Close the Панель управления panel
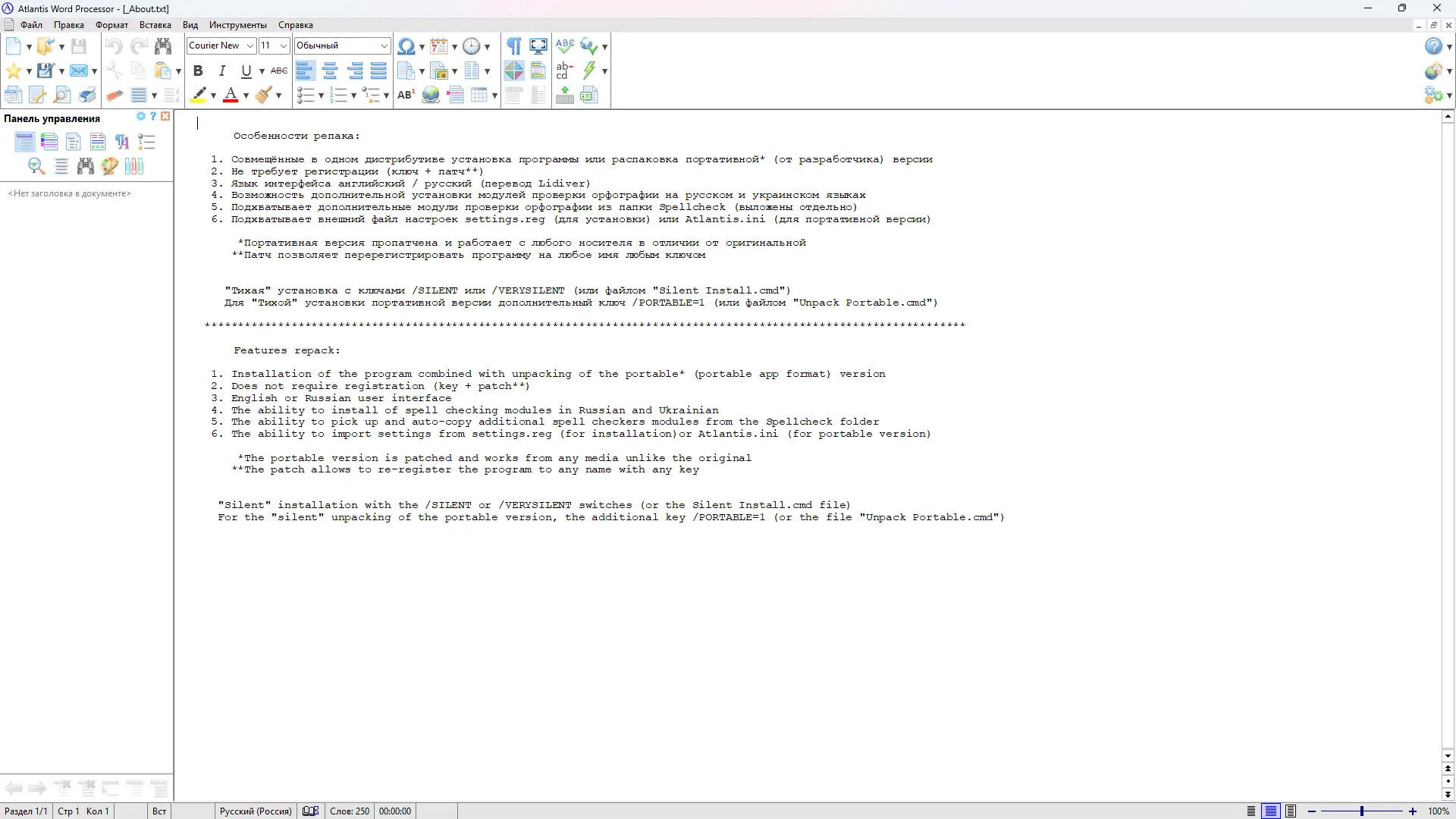This screenshot has width=1456, height=819. coord(165,117)
